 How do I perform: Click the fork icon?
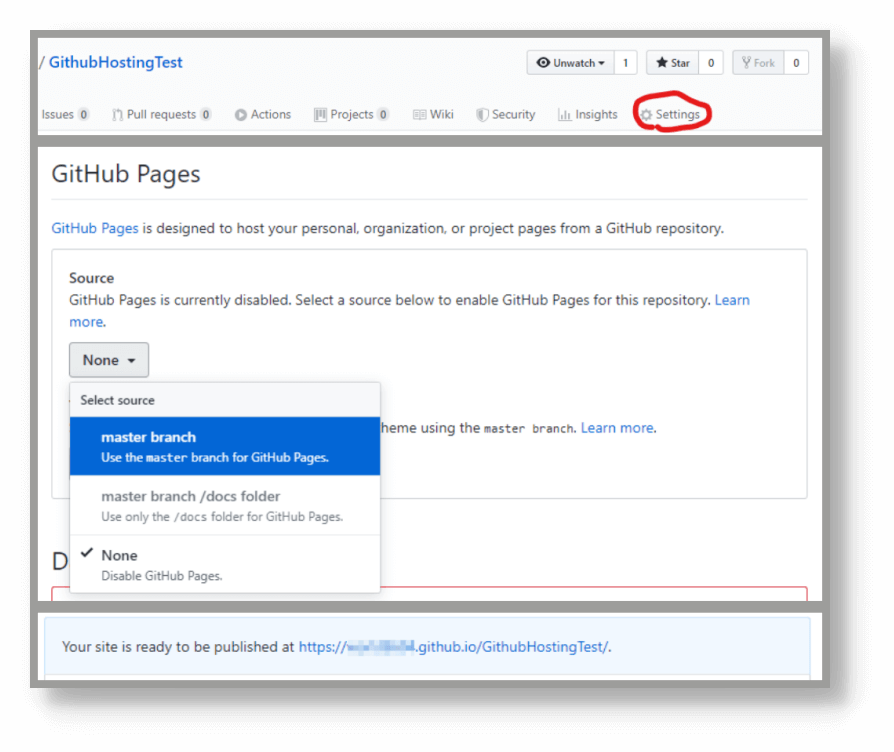pos(746,63)
